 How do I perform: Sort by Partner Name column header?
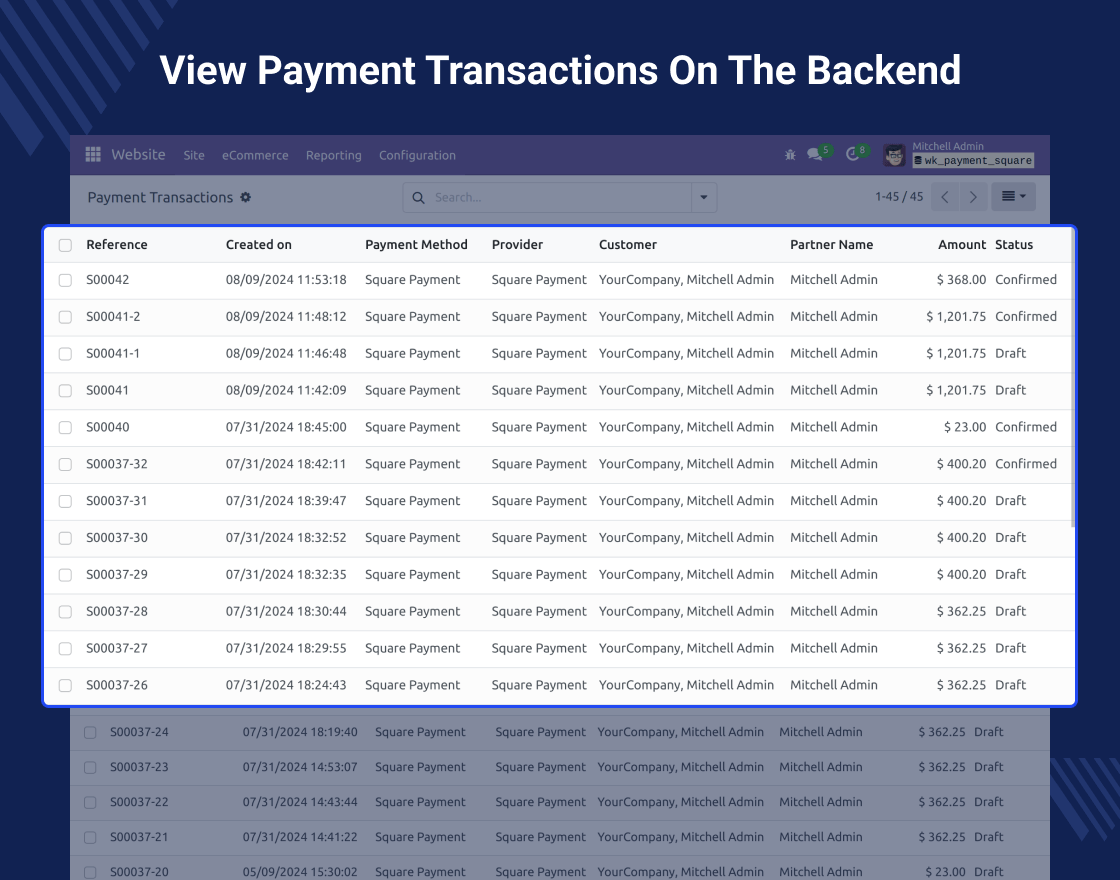tap(831, 244)
